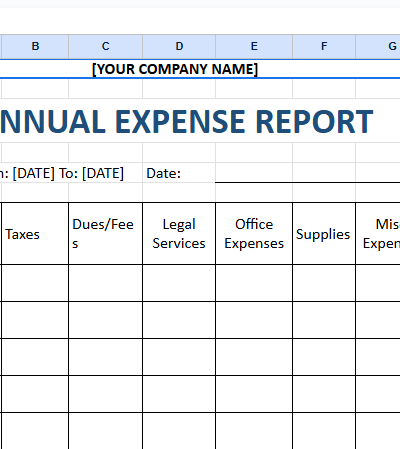Select column C header
The image size is (400, 449).
106,46
